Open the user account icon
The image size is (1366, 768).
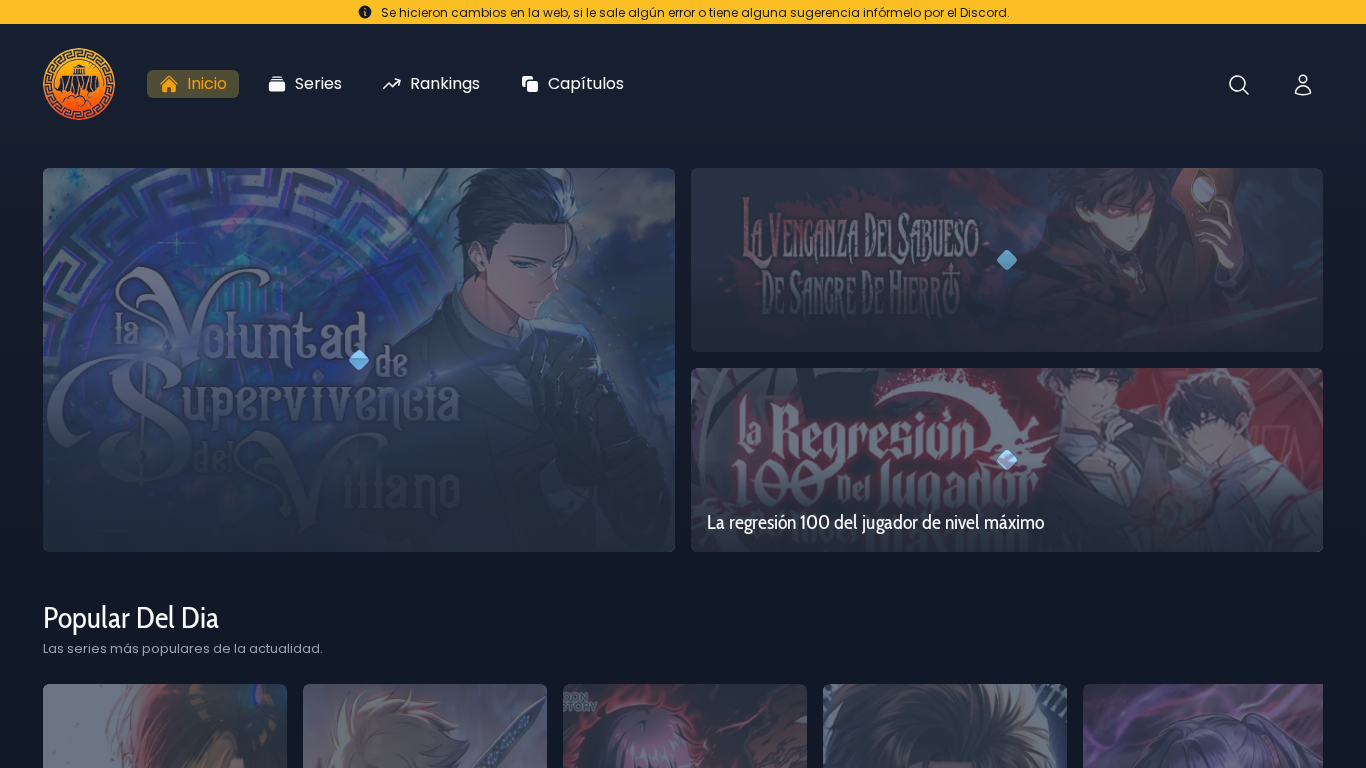pos(1303,85)
